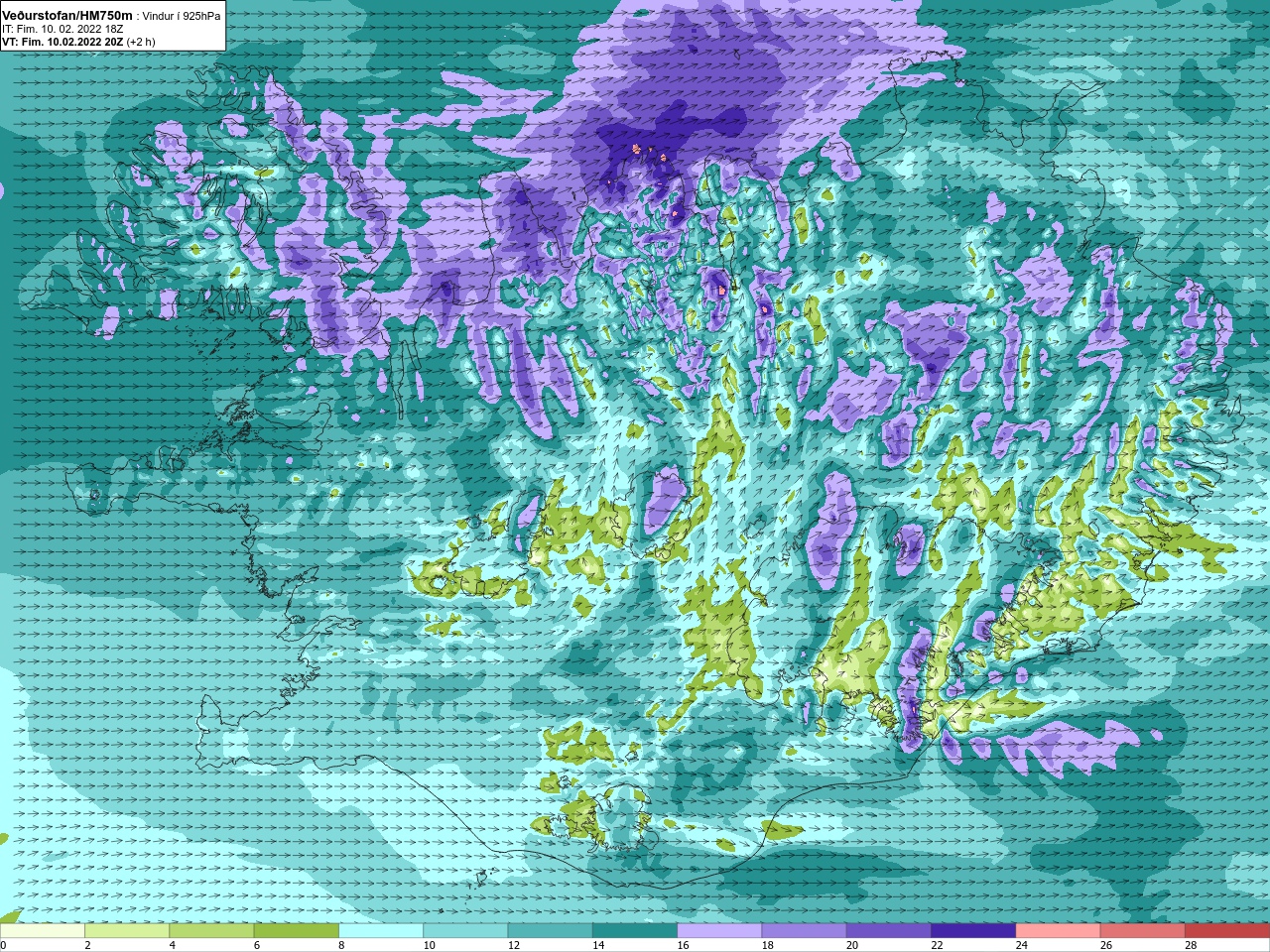
Task: Click the 2–4 light green legend swatch
Action: click(127, 931)
